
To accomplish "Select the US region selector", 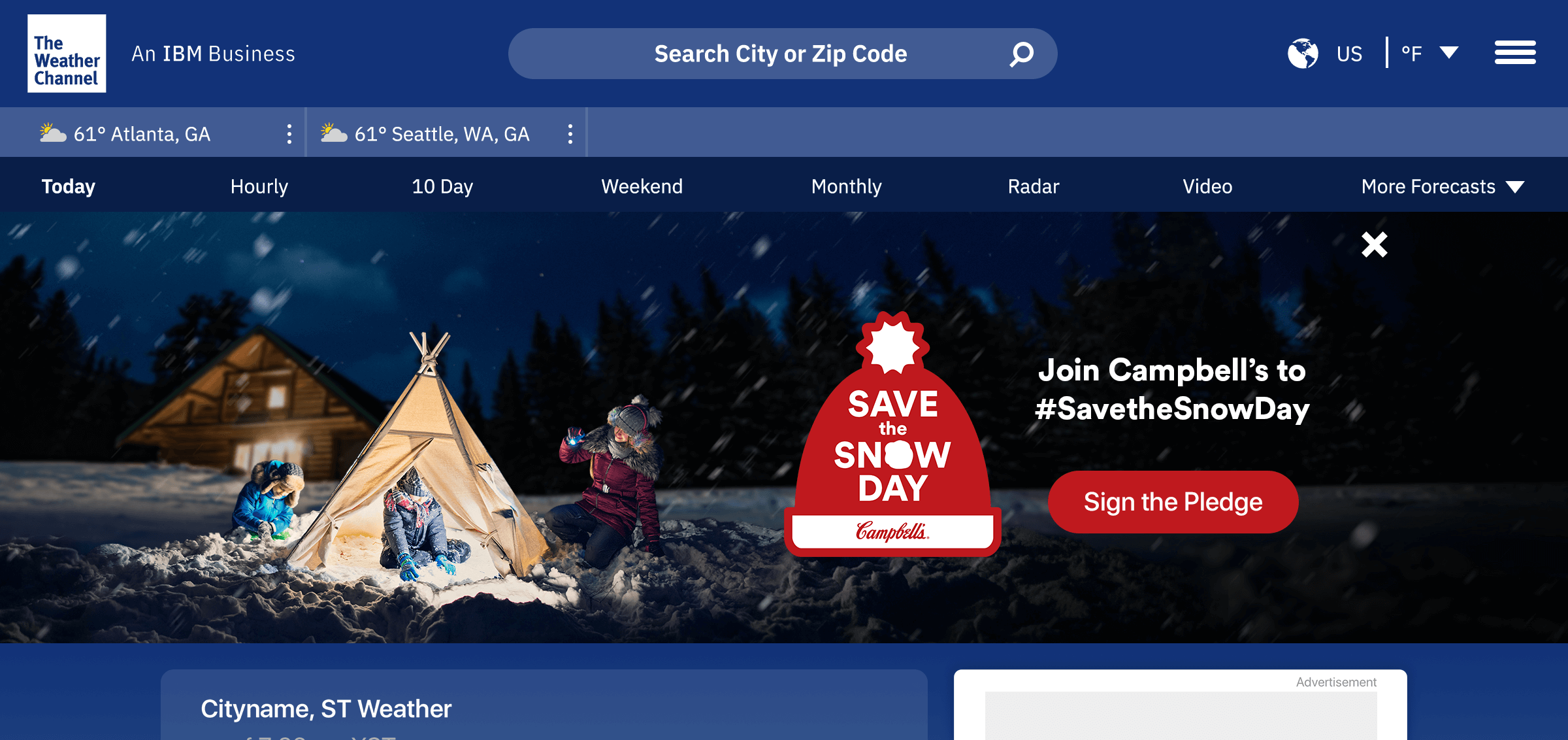I will 1349,54.
